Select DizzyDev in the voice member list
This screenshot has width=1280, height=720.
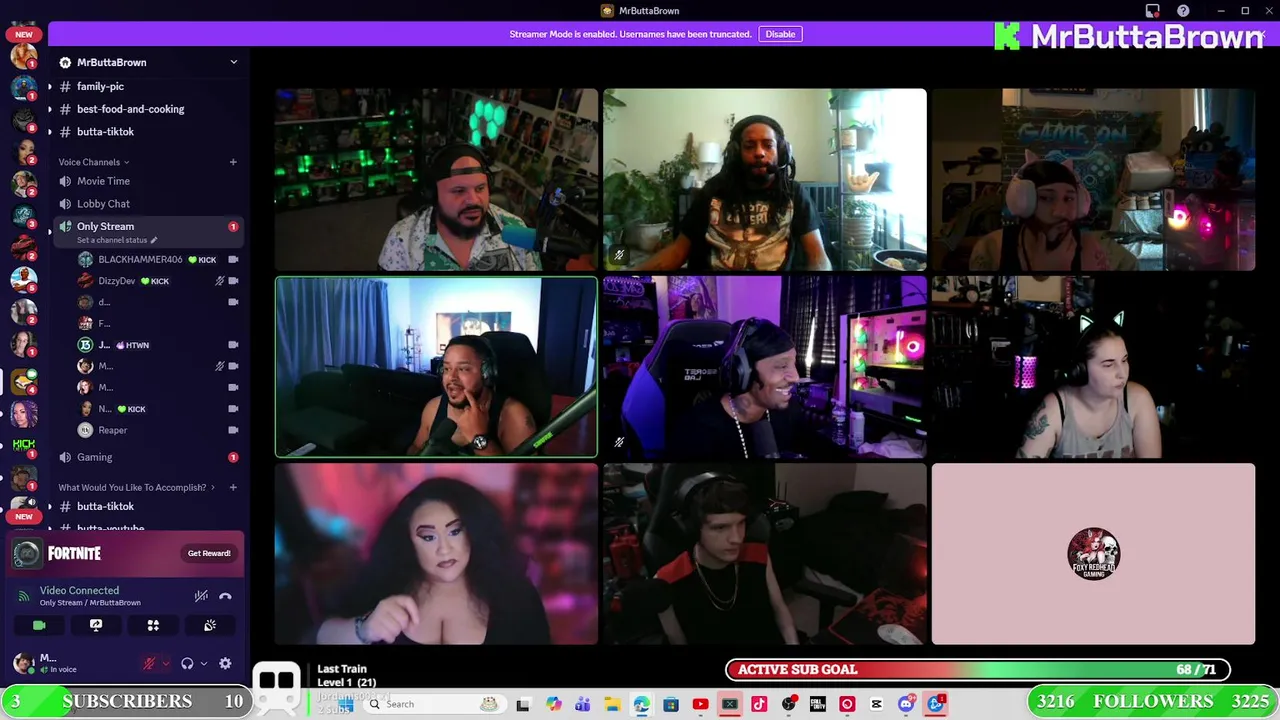pos(158,281)
